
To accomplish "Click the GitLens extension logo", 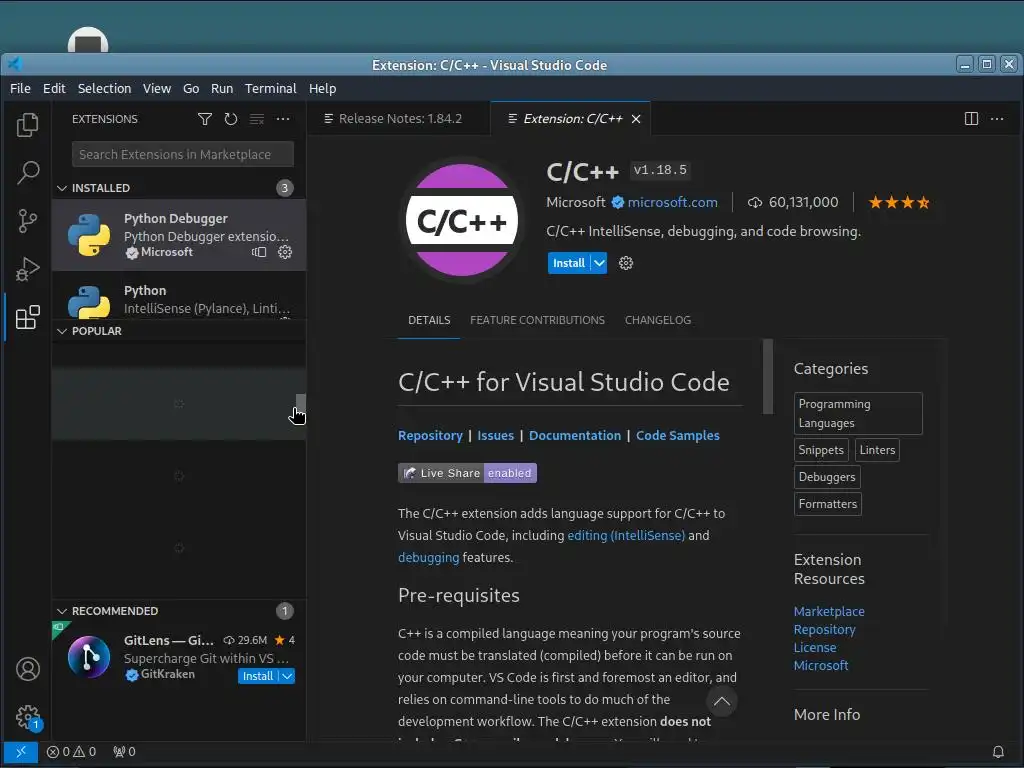I will [89, 657].
